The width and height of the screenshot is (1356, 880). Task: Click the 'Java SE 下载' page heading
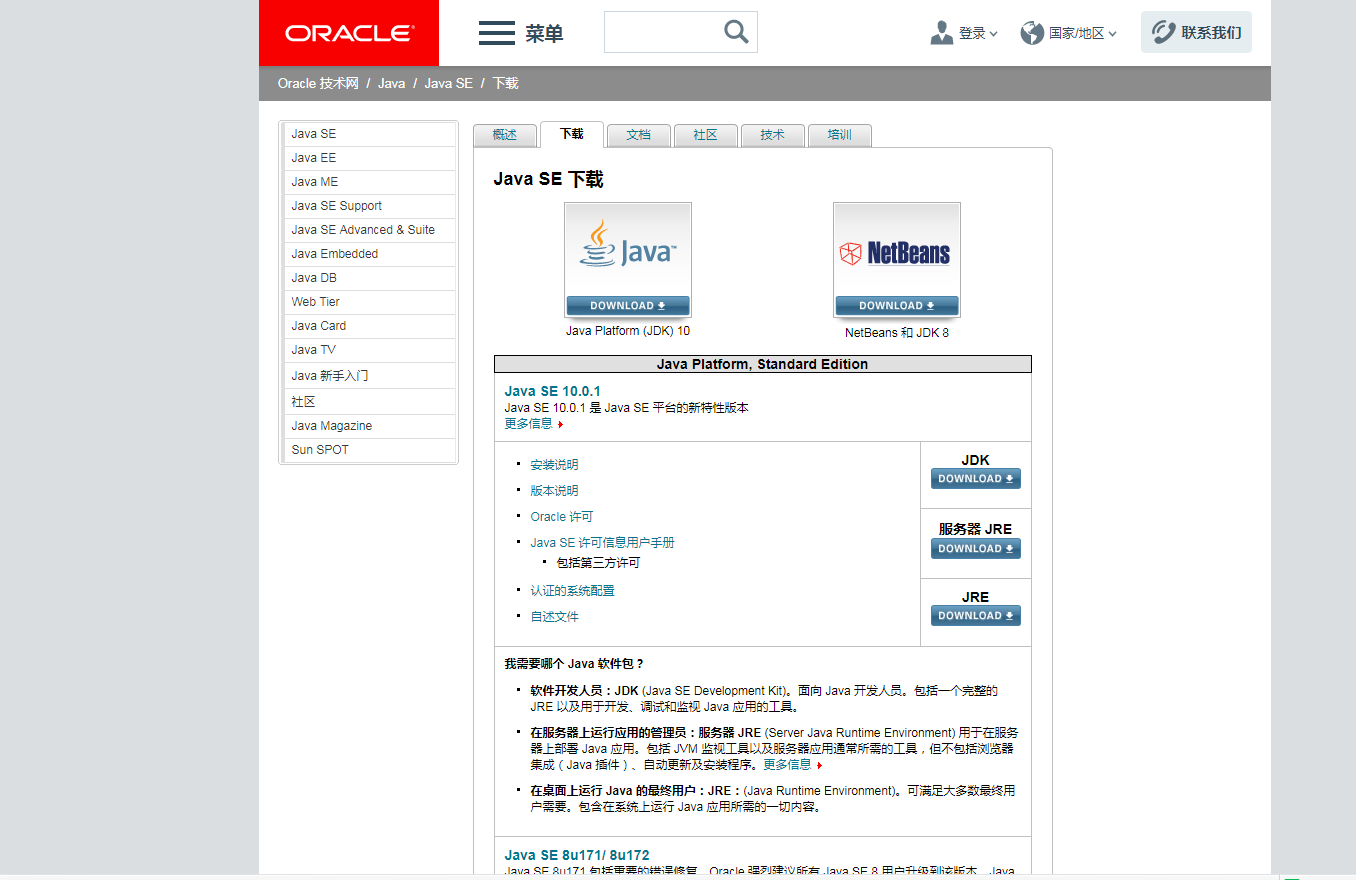(548, 180)
